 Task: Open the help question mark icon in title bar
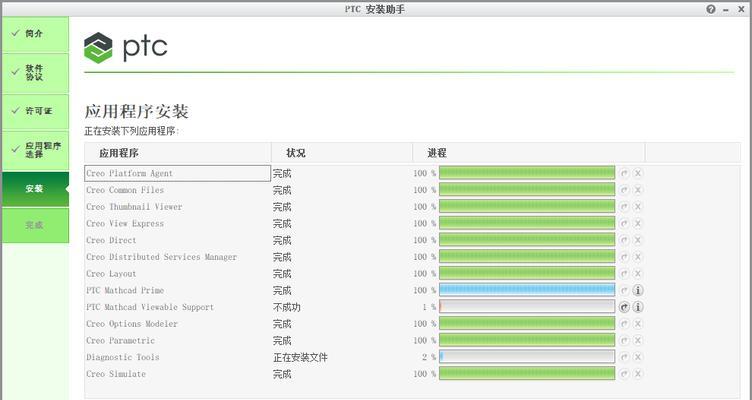pyautogui.click(x=711, y=9)
